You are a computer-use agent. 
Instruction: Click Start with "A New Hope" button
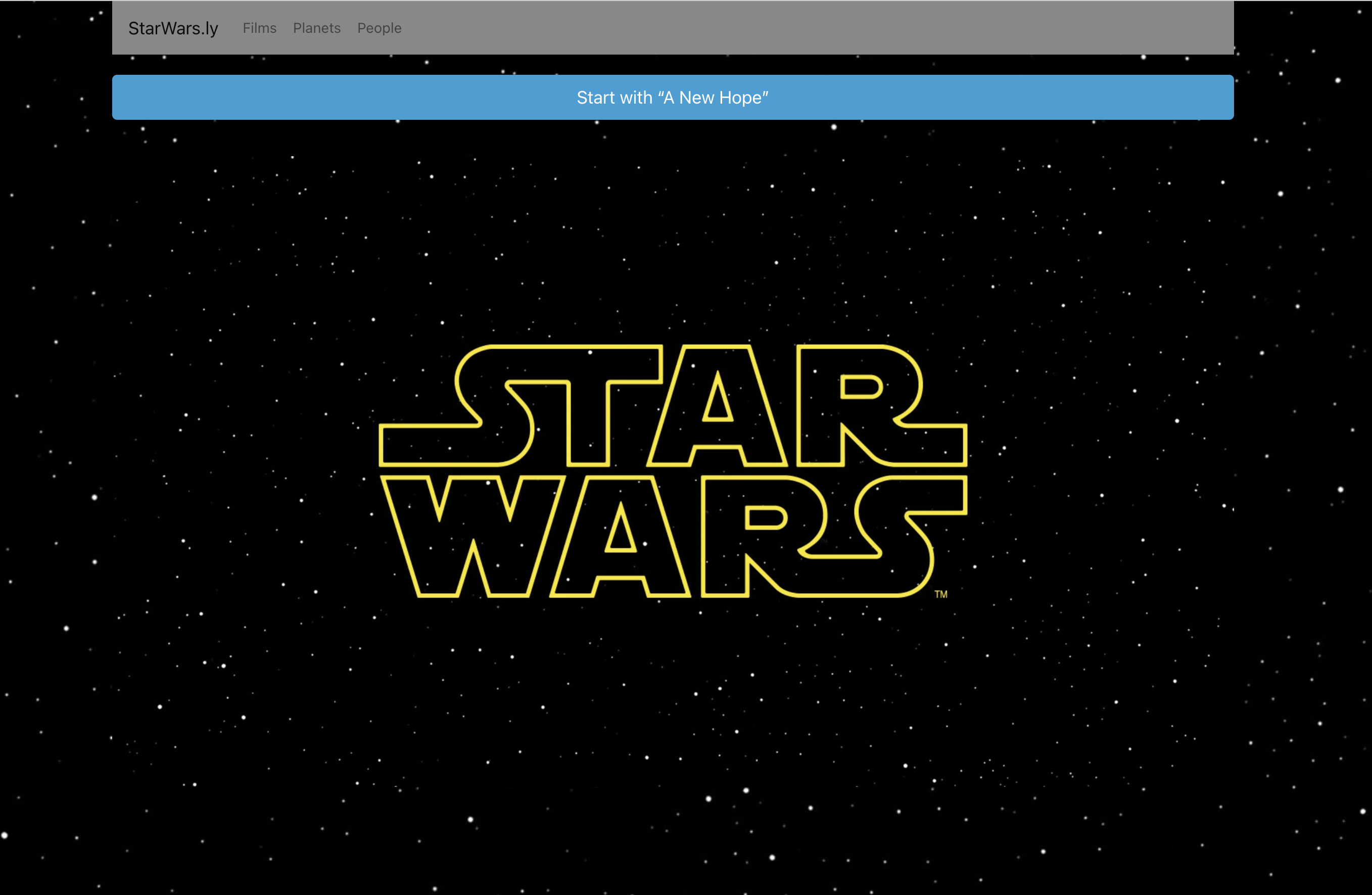[673, 98]
